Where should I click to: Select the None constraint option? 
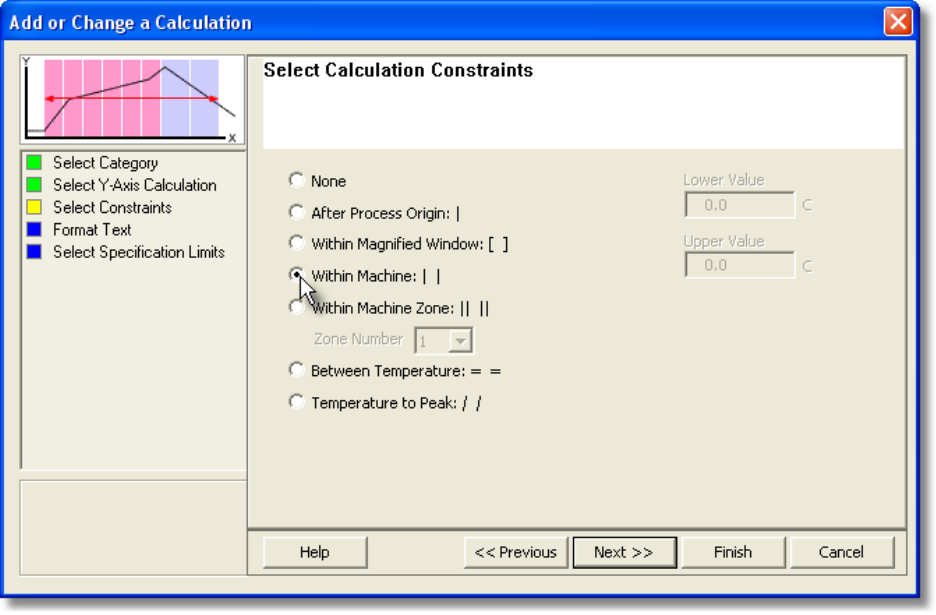tap(297, 180)
